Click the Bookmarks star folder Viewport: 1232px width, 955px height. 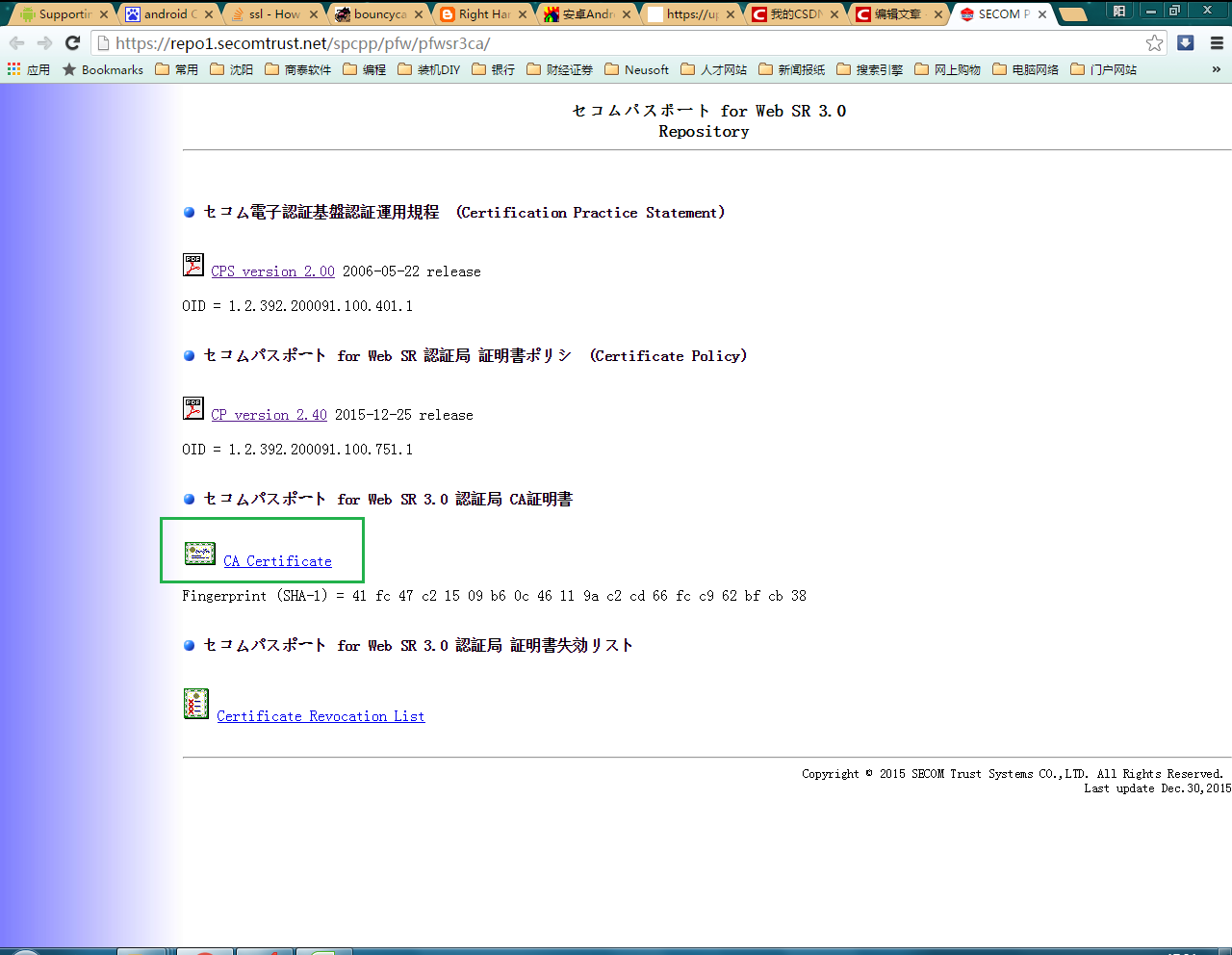coord(103,69)
